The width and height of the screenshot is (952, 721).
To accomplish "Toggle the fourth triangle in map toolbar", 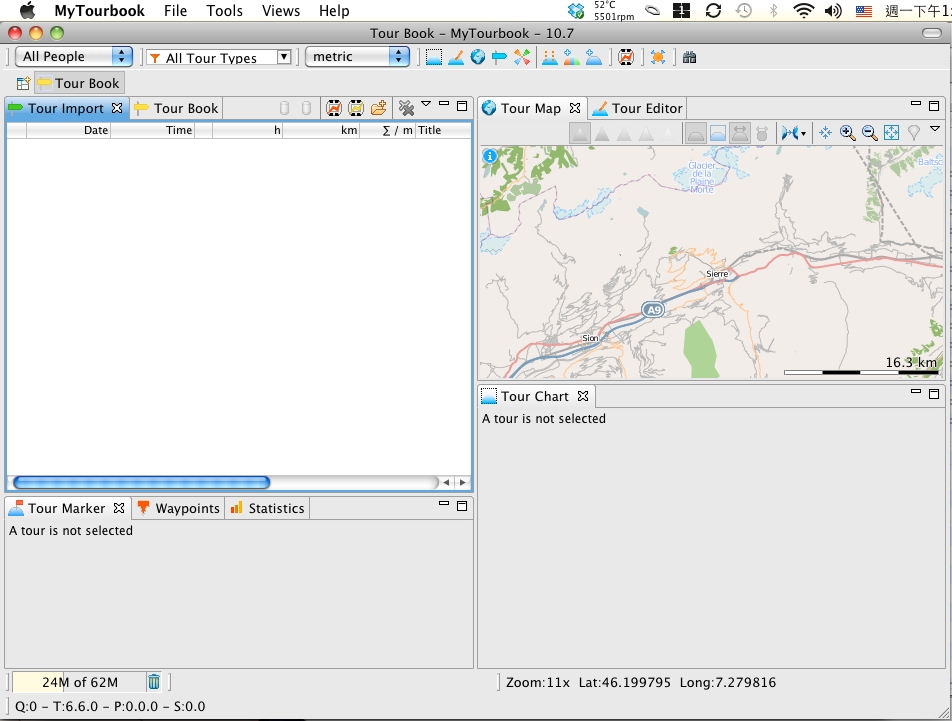I will click(x=646, y=133).
